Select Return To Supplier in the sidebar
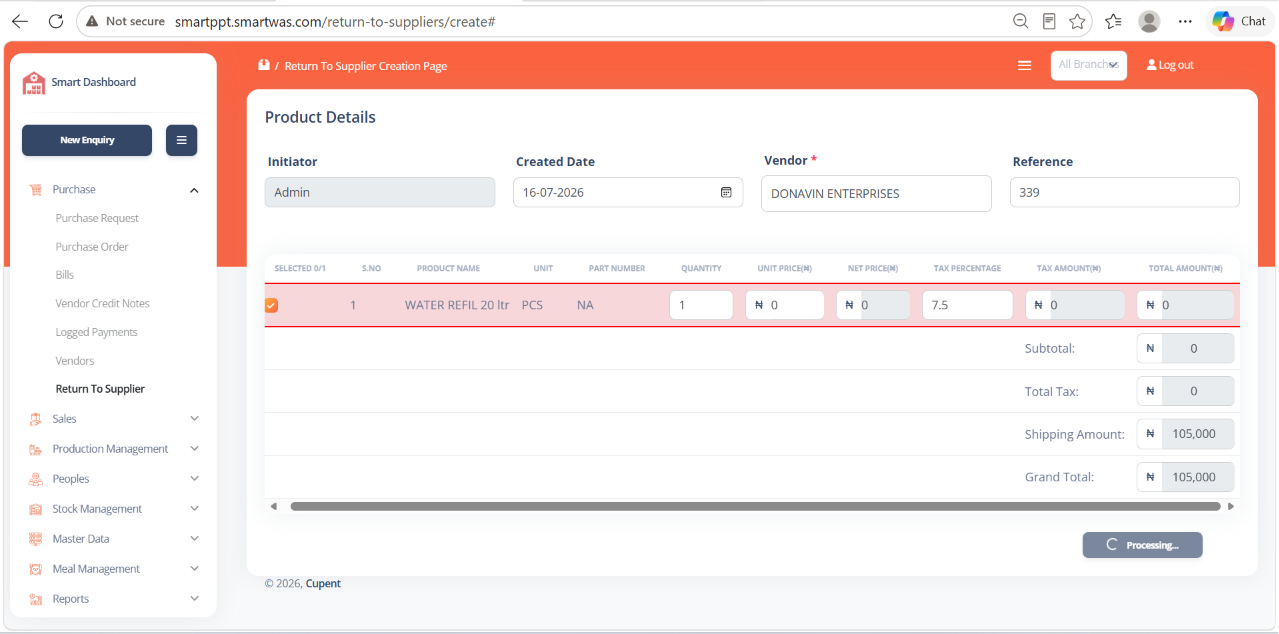Image resolution: width=1279 pixels, height=634 pixels. [x=100, y=389]
